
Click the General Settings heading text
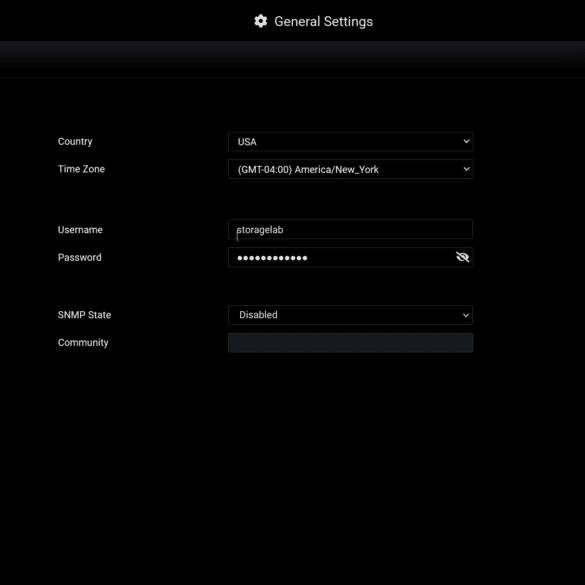point(323,22)
